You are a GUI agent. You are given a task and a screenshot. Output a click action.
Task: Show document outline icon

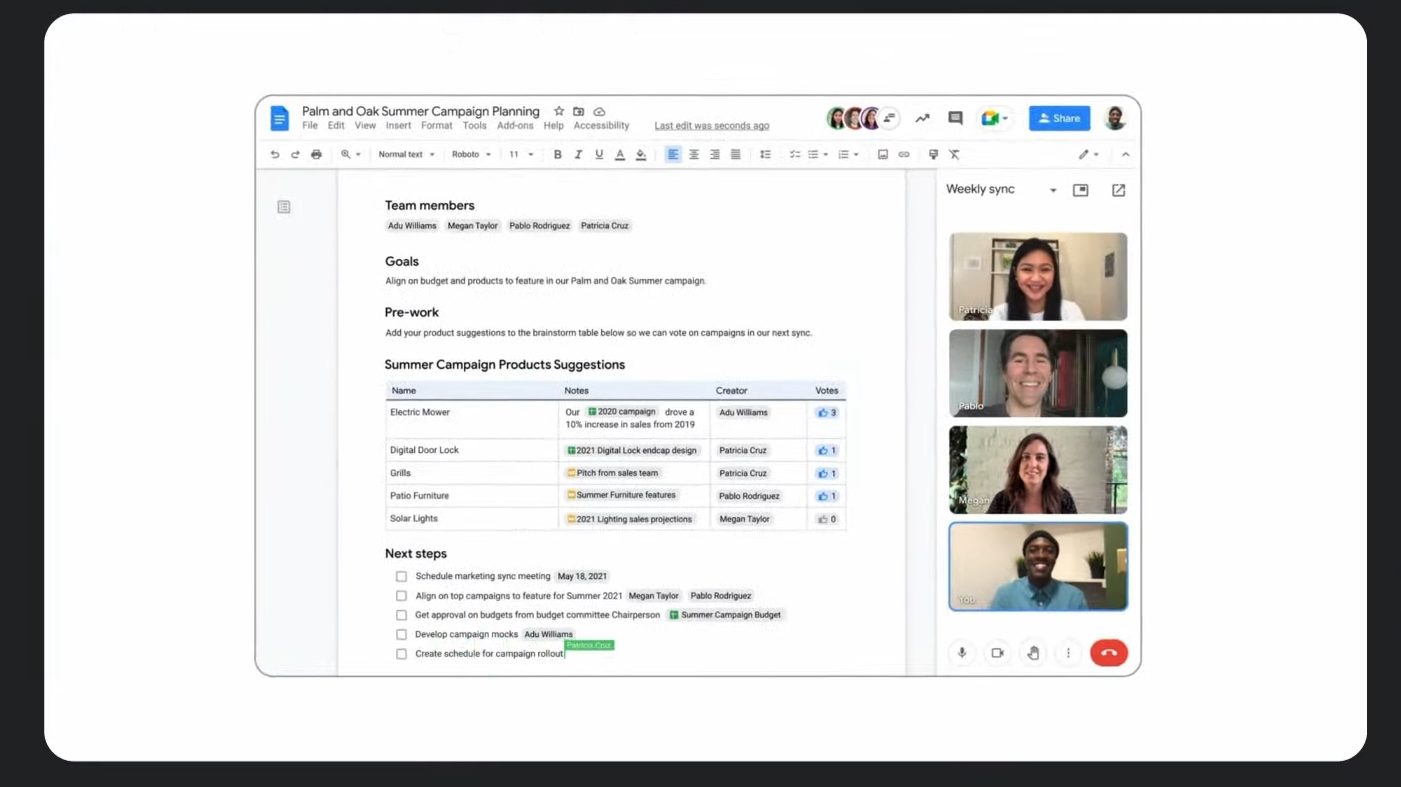pos(284,207)
